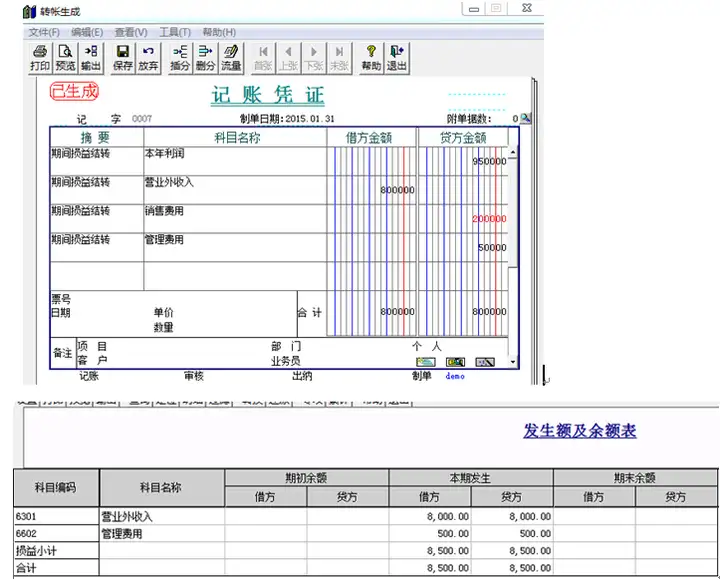Click the 发生额及余额表 title link
Screen dimensions: 720x580
(579, 431)
